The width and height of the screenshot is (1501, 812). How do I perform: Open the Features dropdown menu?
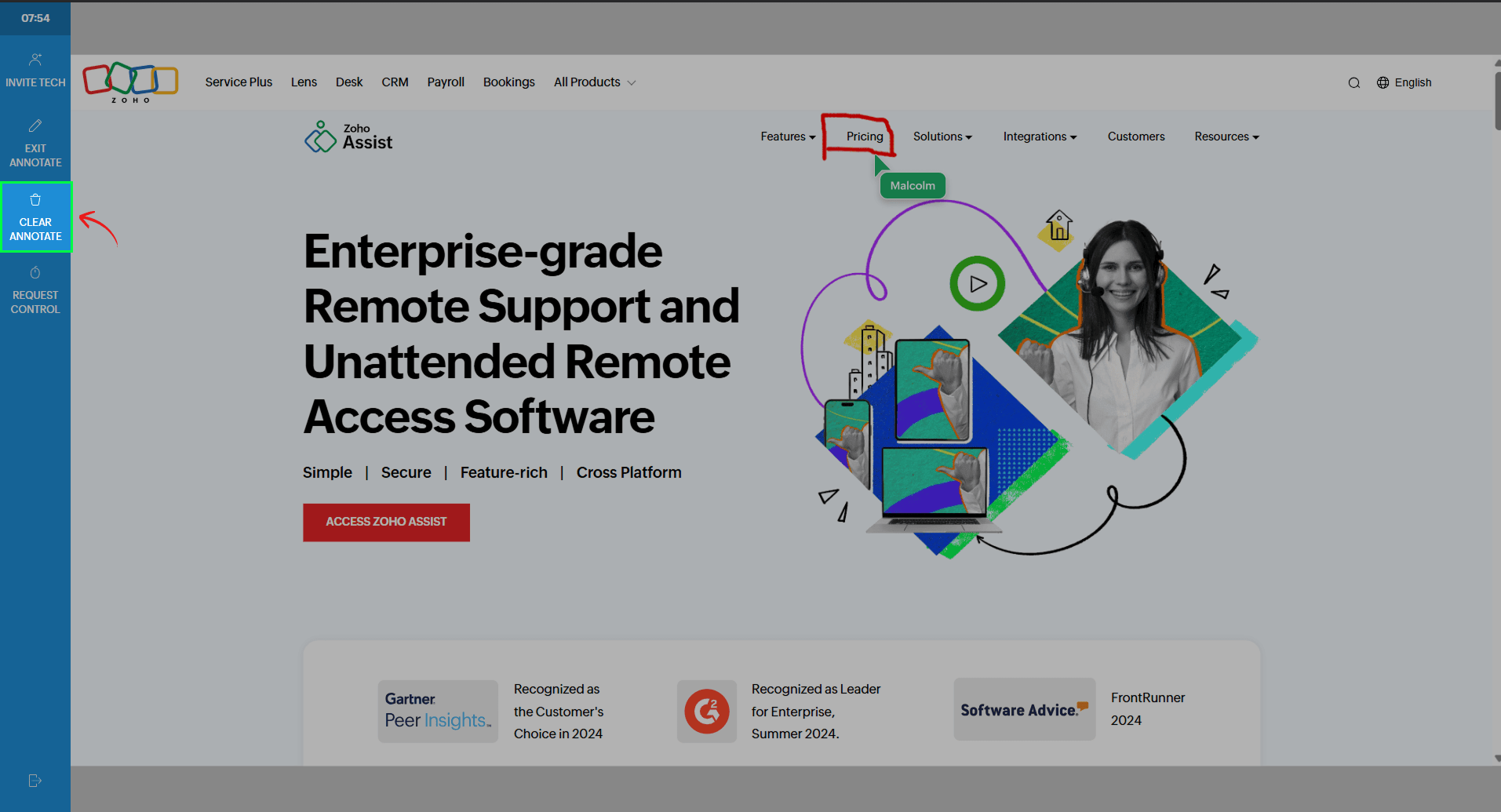click(x=787, y=137)
